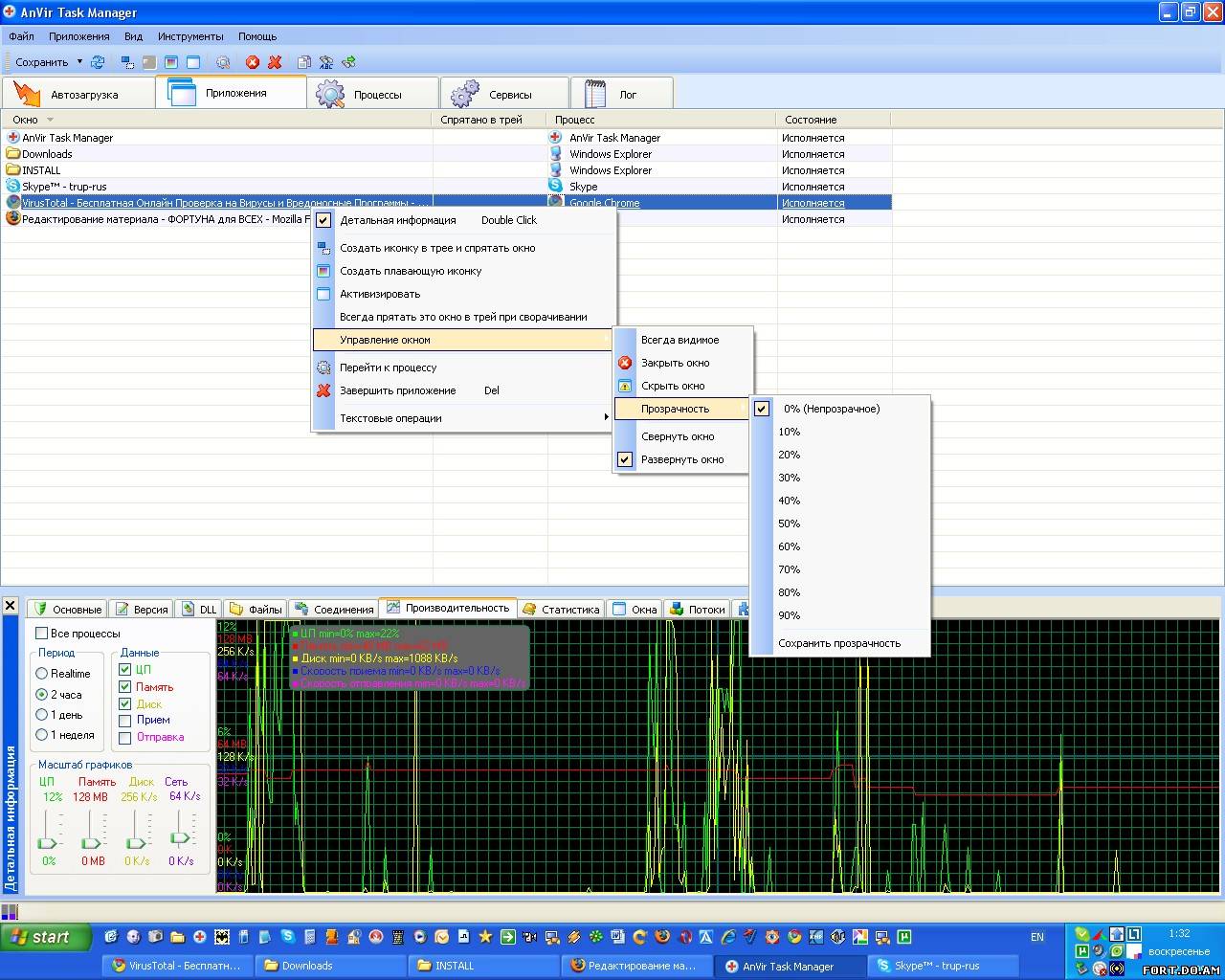The width and height of the screenshot is (1225, 980).
Task: Click the hide-to-tray toolbar icon
Action: [127, 62]
